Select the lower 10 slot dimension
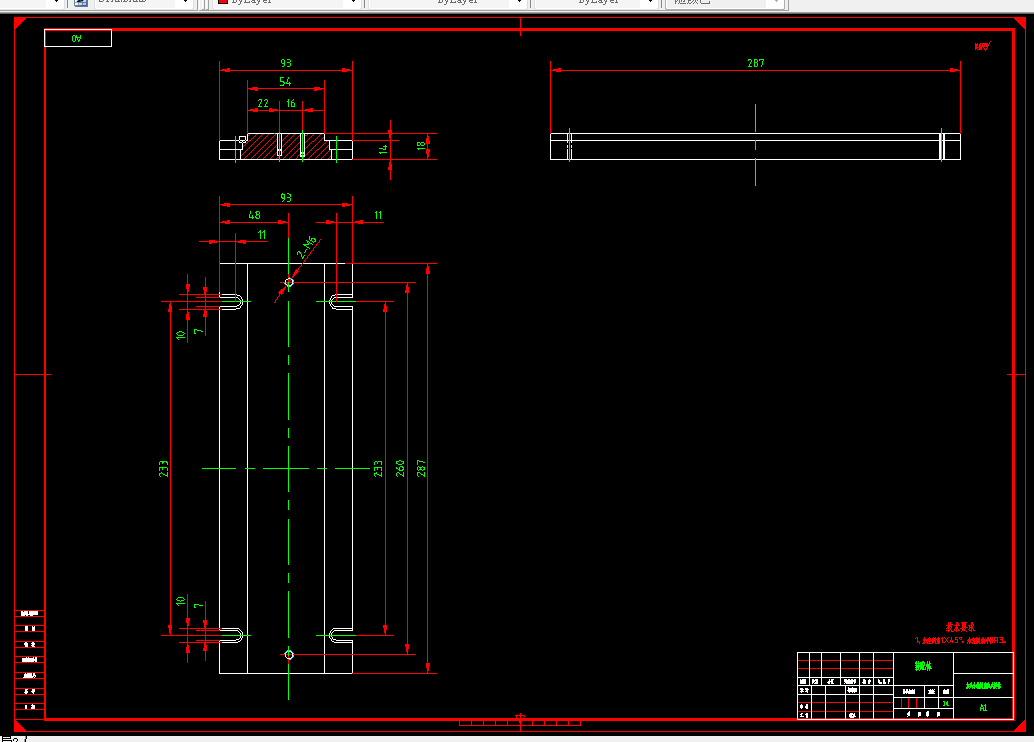 180,602
